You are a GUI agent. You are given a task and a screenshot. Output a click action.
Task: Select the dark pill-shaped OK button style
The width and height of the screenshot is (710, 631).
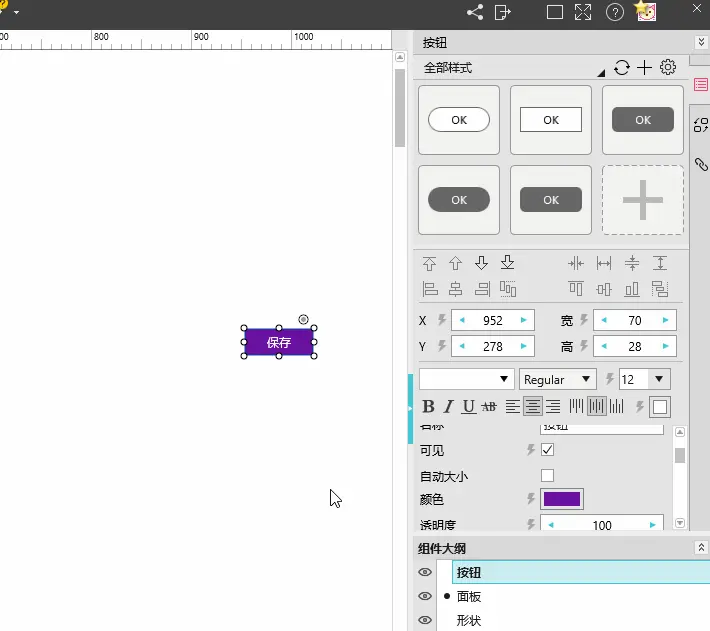click(x=459, y=200)
